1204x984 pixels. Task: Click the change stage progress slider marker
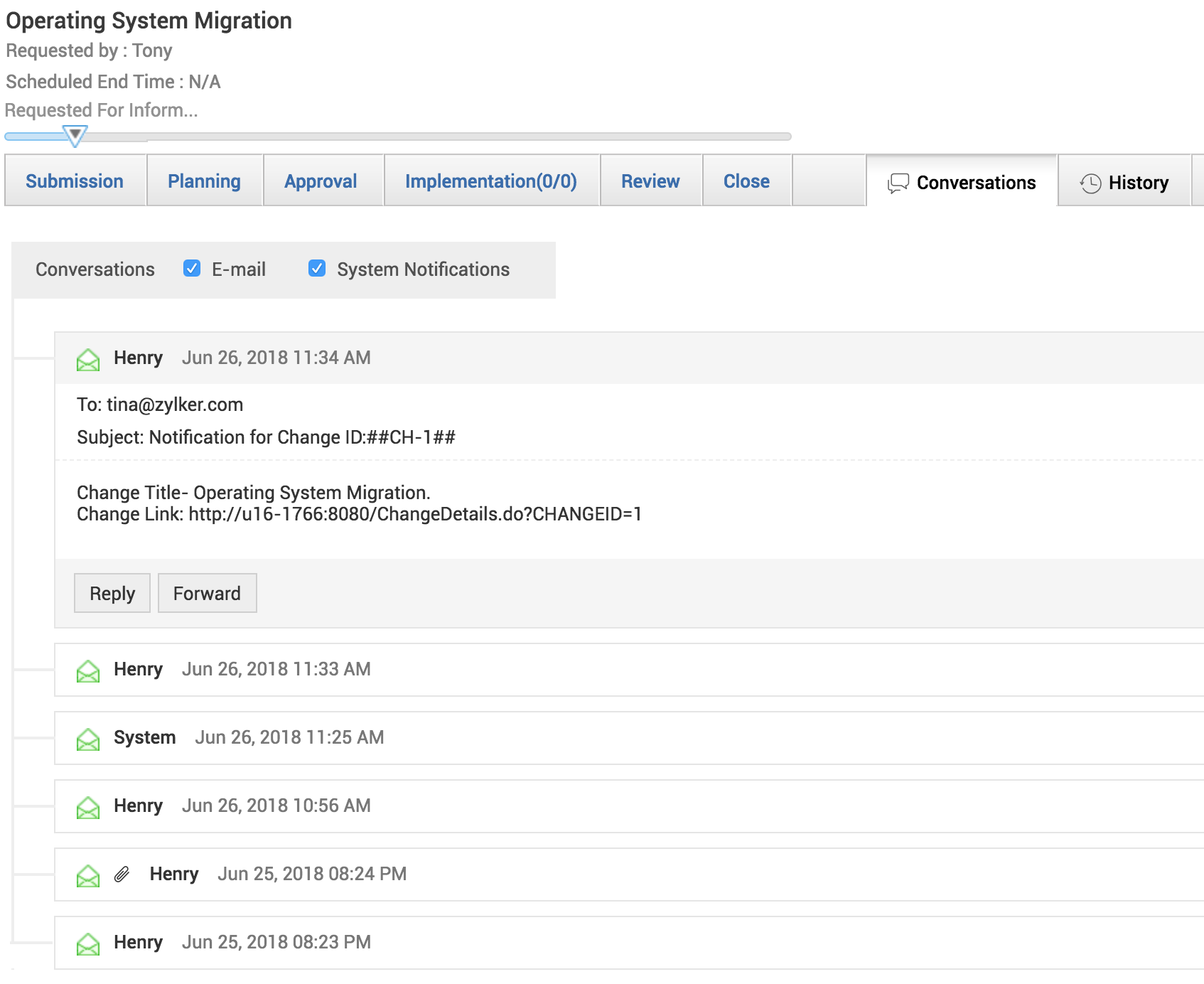pyautogui.click(x=75, y=135)
